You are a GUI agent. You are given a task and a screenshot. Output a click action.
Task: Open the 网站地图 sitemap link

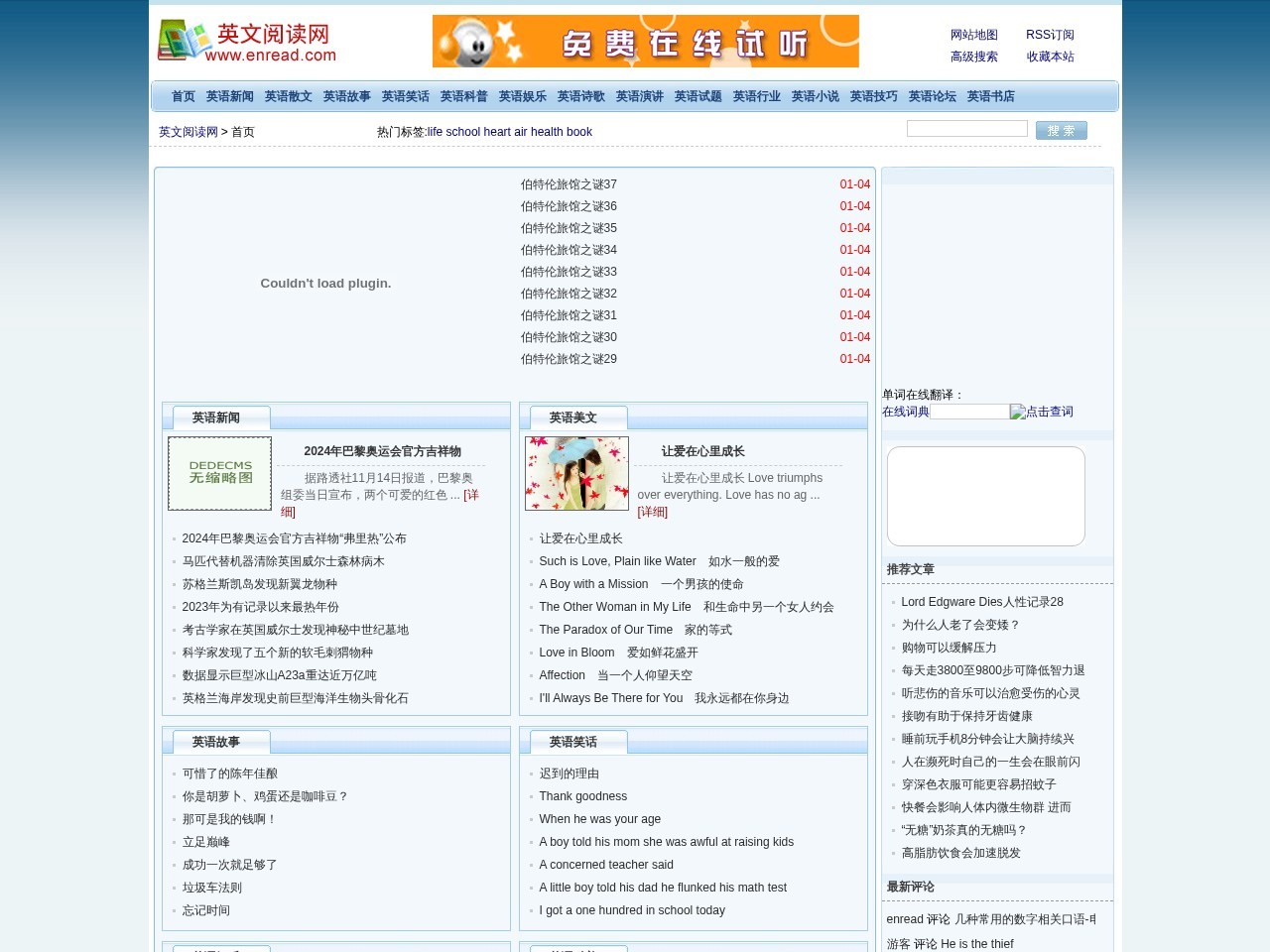(974, 34)
